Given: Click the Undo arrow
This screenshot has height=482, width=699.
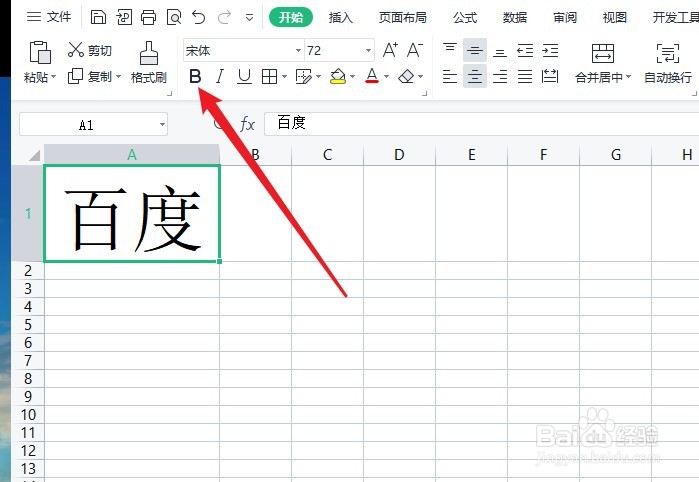Looking at the screenshot, I should [199, 17].
